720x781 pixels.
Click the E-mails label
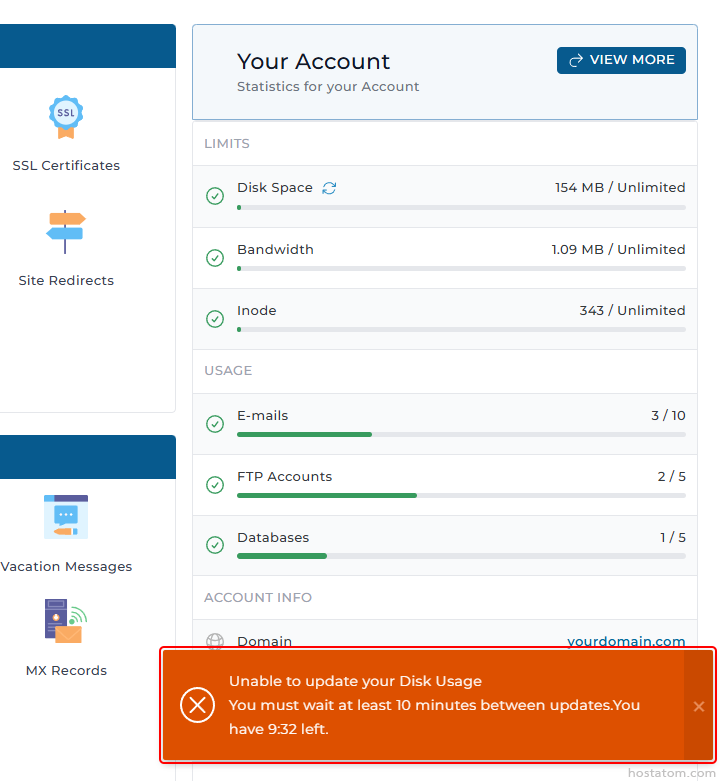tap(262, 415)
